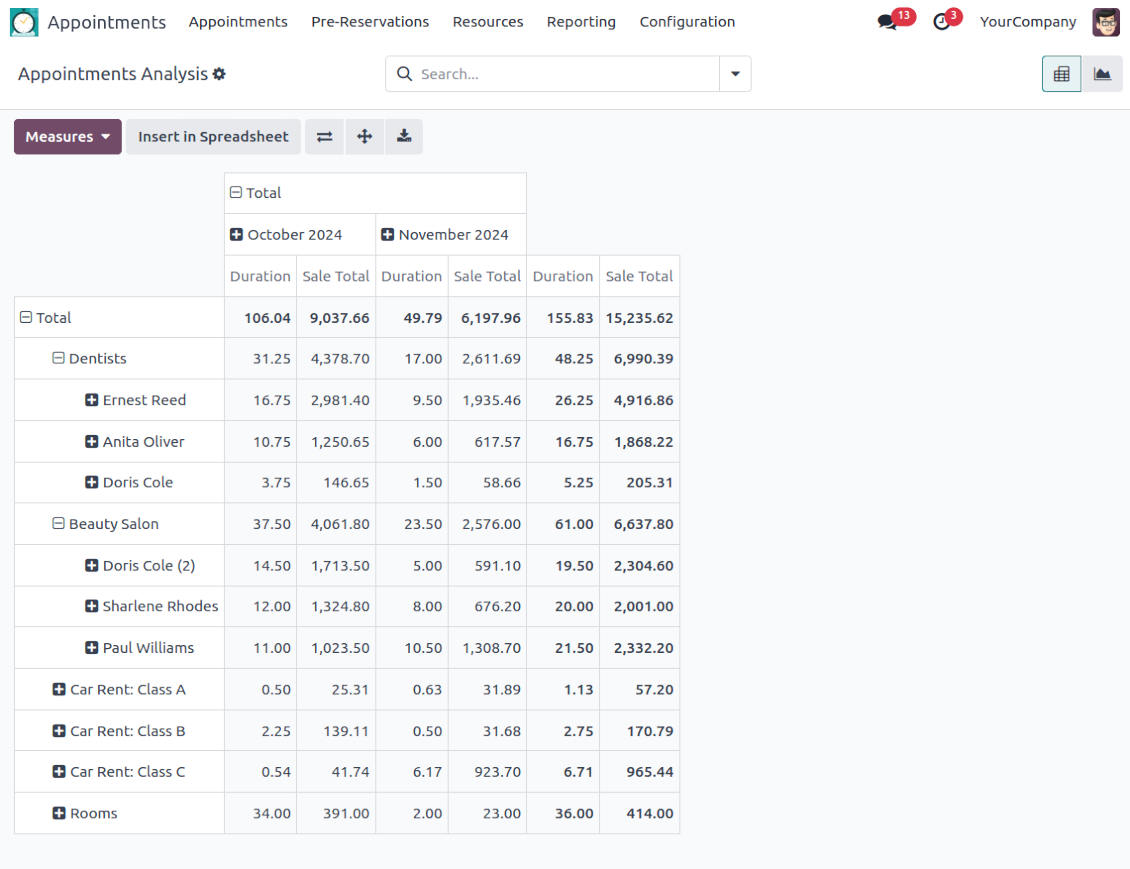Expand the October 2024 column
1130x869 pixels.
236,234
